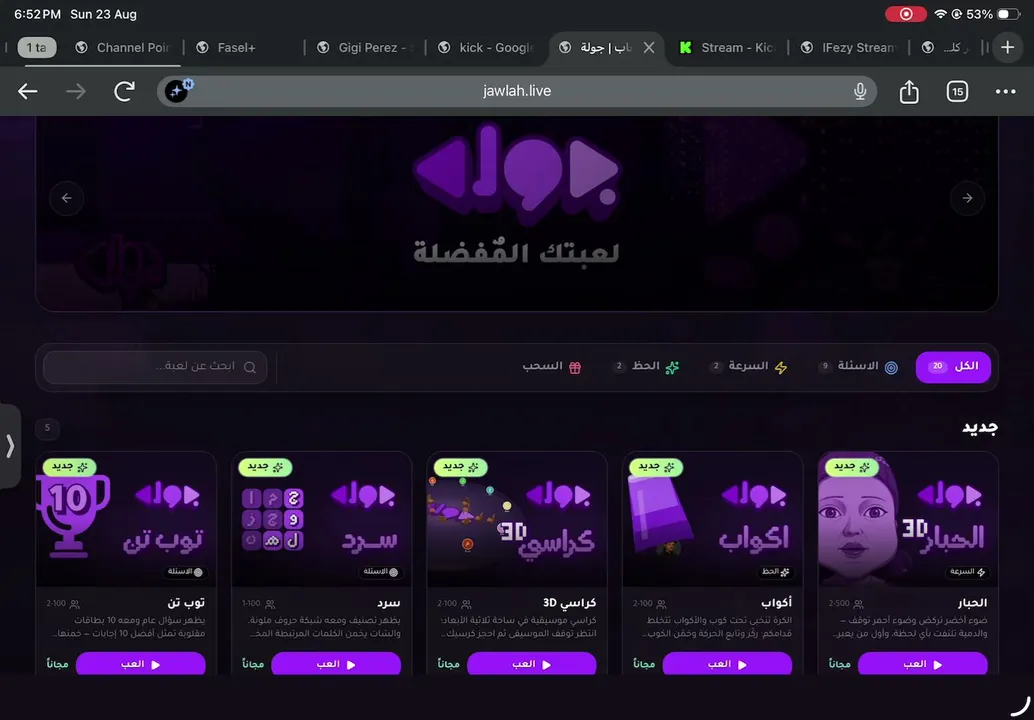1034x720 pixels.
Task: Filter games by السحب category
Action: (x=552, y=367)
